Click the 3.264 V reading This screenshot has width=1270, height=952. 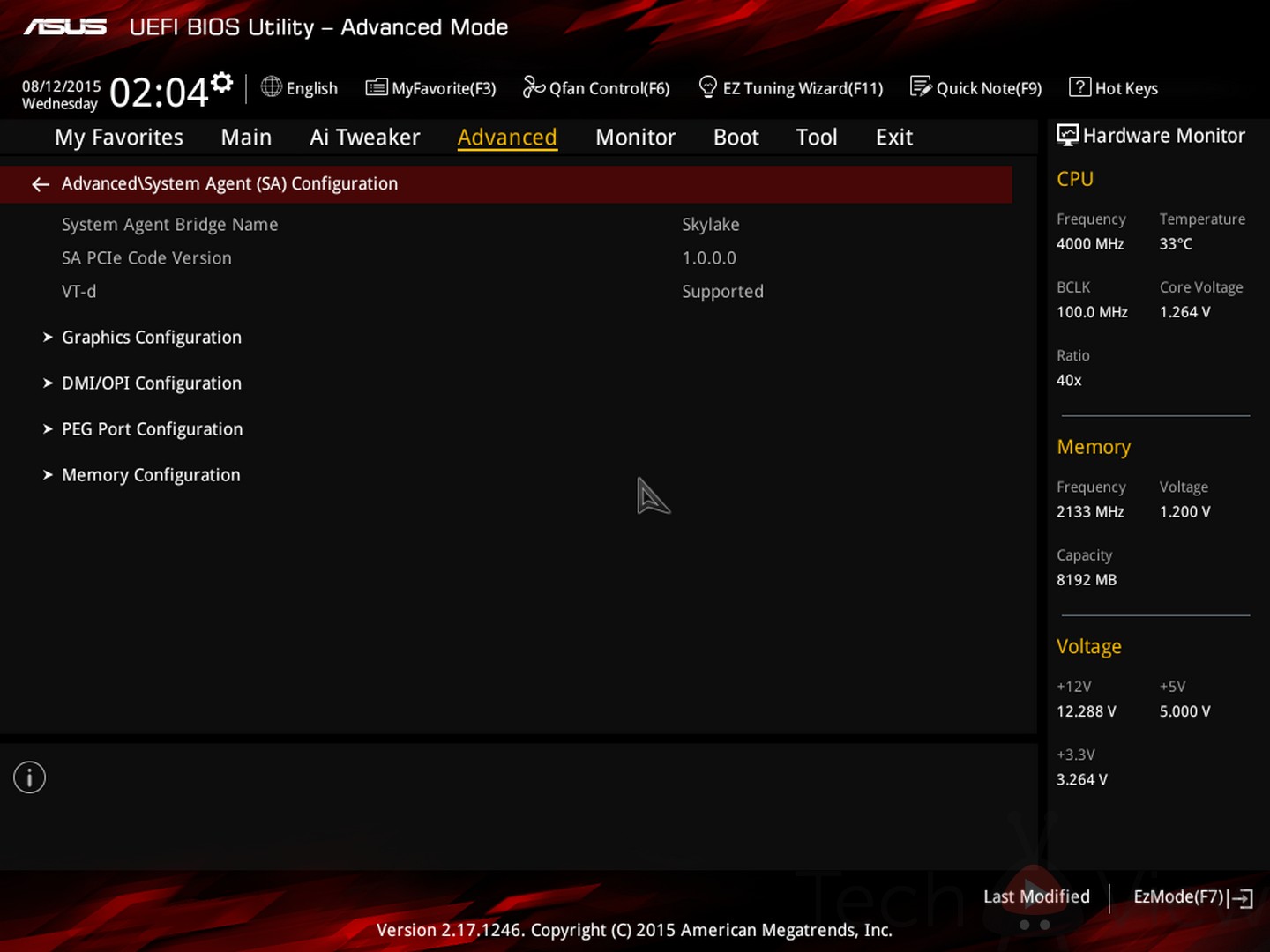[x=1082, y=780]
